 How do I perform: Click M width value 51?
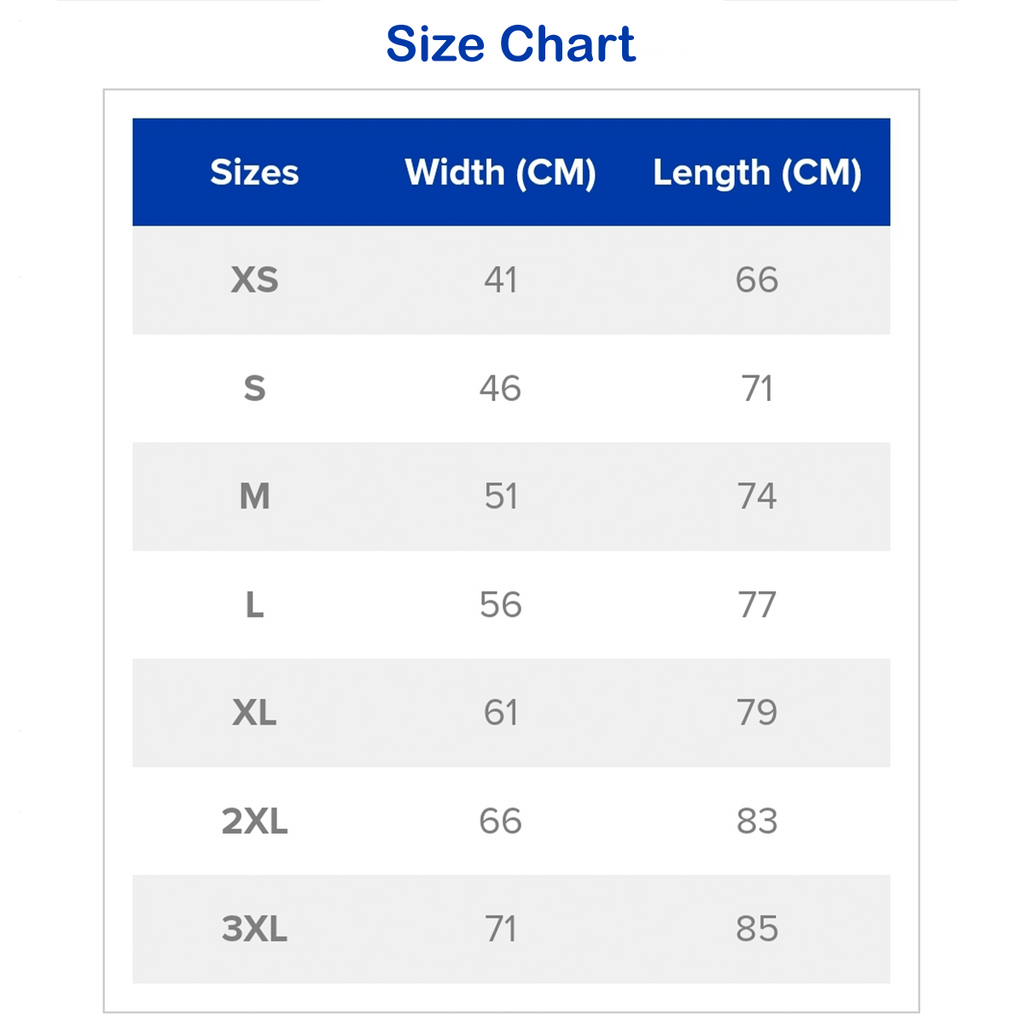coord(501,496)
